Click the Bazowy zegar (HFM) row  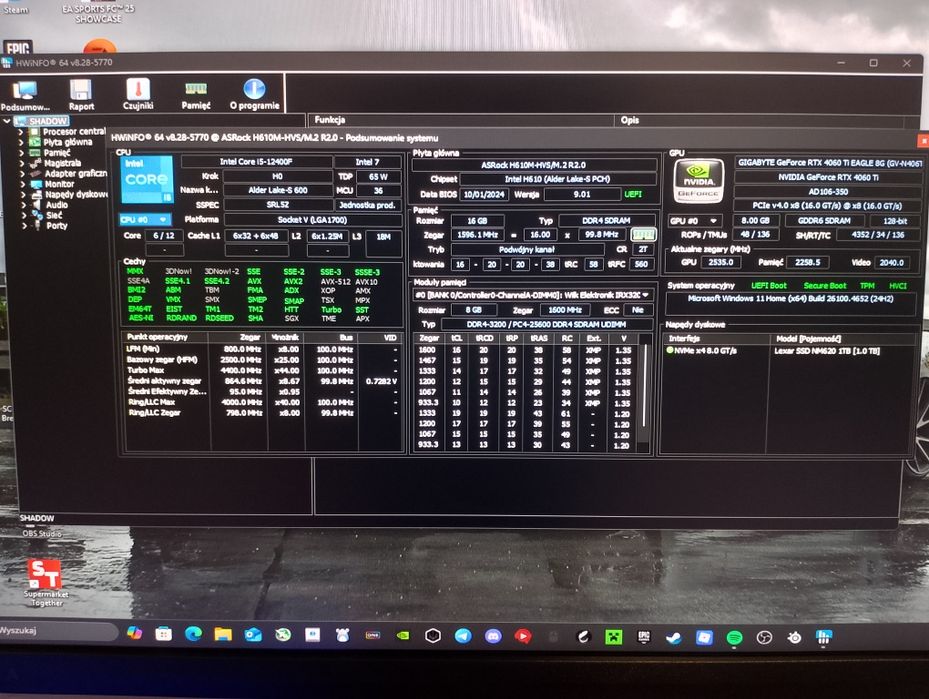coord(261,360)
